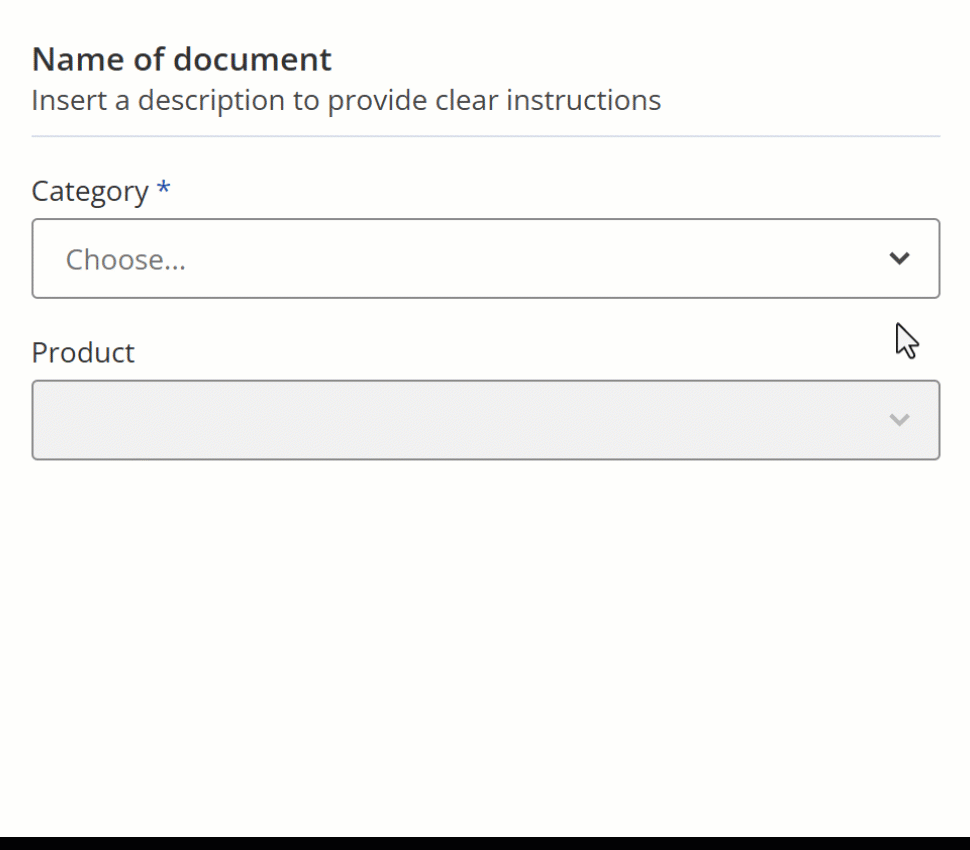Image resolution: width=970 pixels, height=850 pixels.
Task: Click the word 'instructions' in the description
Action: pos(583,100)
